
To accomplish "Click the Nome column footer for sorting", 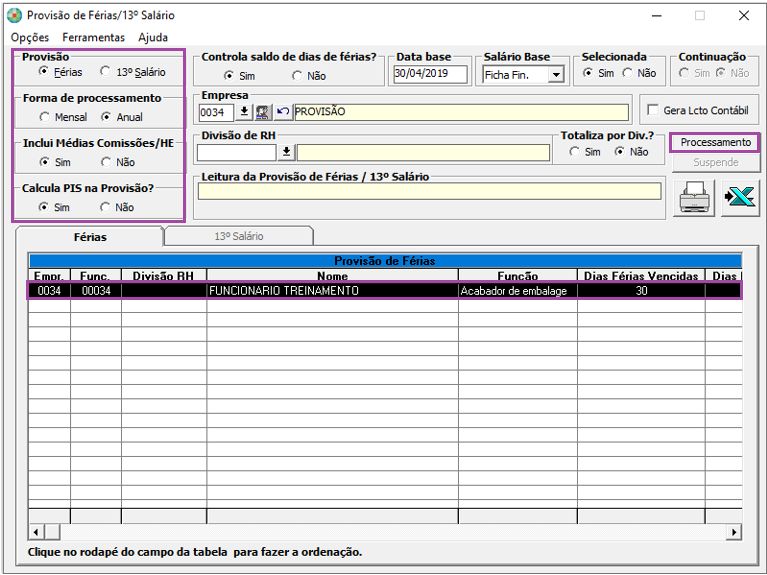I will [x=333, y=516].
